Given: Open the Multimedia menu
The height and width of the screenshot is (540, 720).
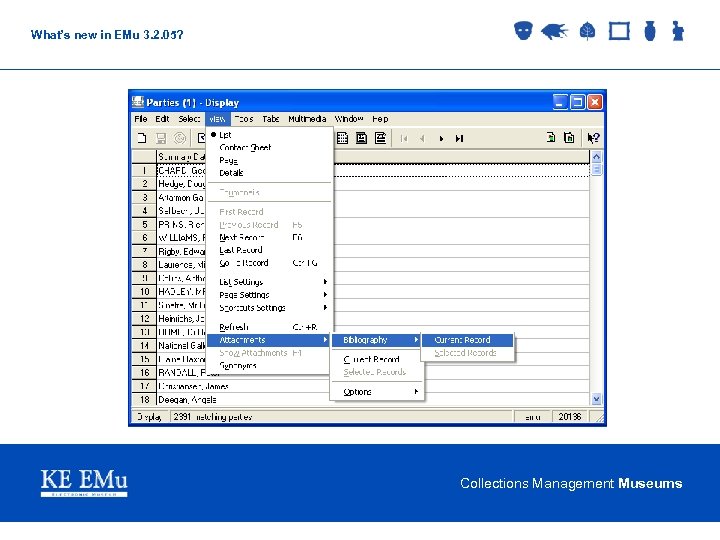Looking at the screenshot, I should [307, 119].
